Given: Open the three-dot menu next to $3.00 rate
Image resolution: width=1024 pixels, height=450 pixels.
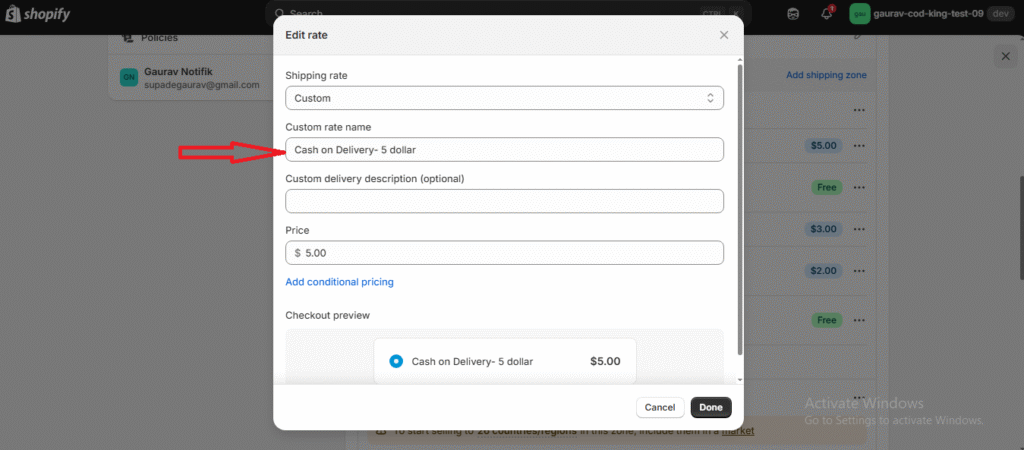Looking at the screenshot, I should tap(858, 229).
